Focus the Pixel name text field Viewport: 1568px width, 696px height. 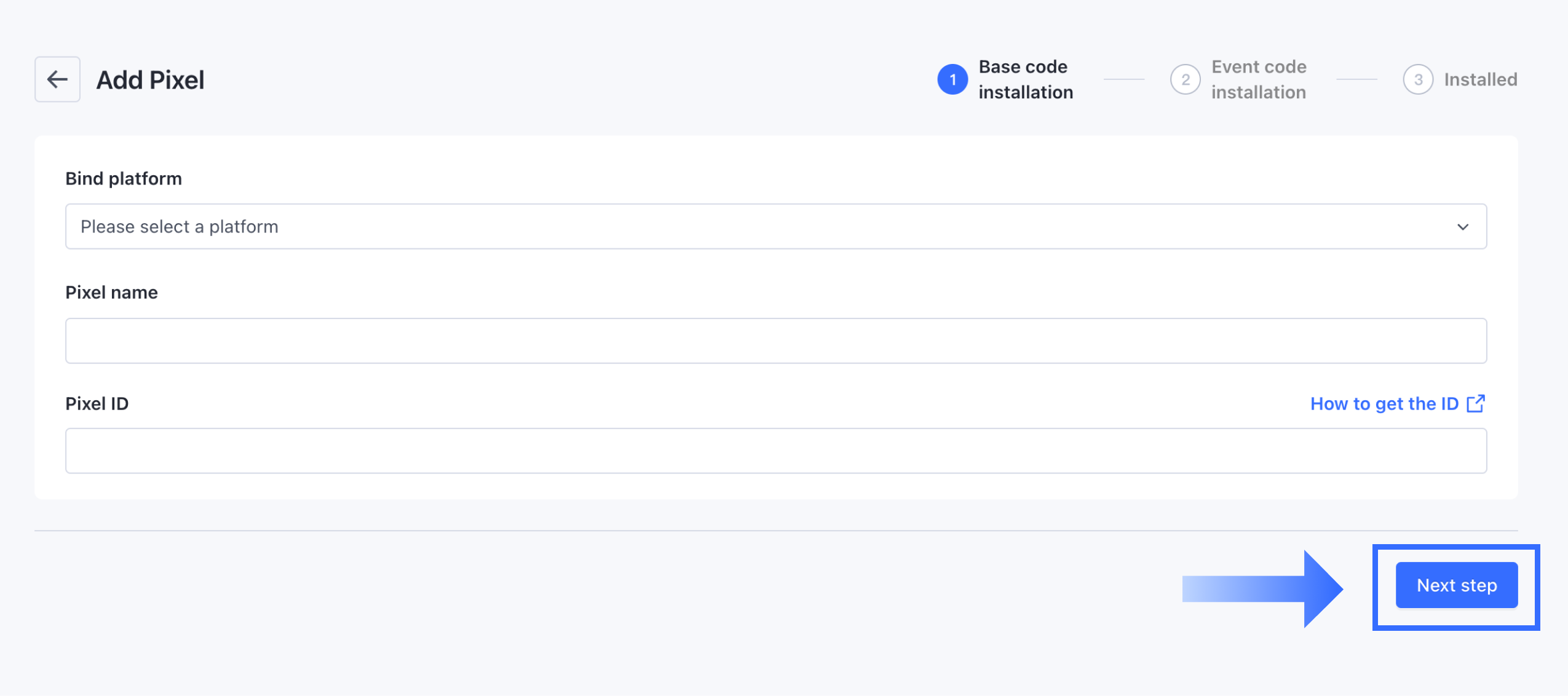pos(775,341)
